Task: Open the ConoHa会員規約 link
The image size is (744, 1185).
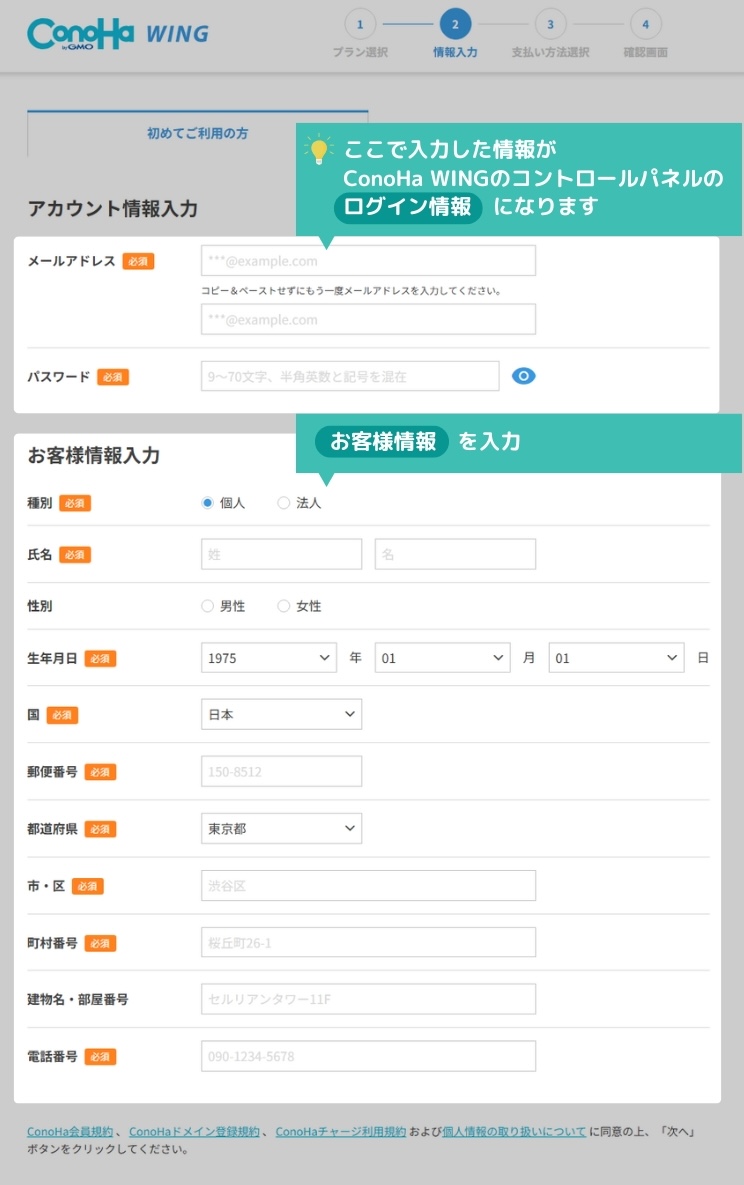Action: (70, 1131)
